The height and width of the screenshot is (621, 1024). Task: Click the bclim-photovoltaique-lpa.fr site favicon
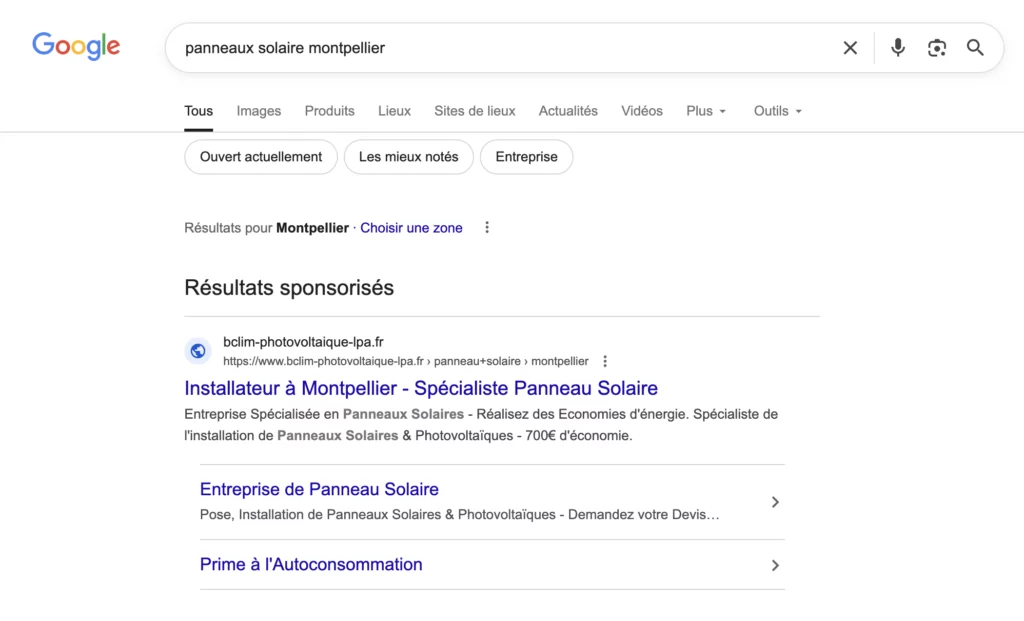197,351
